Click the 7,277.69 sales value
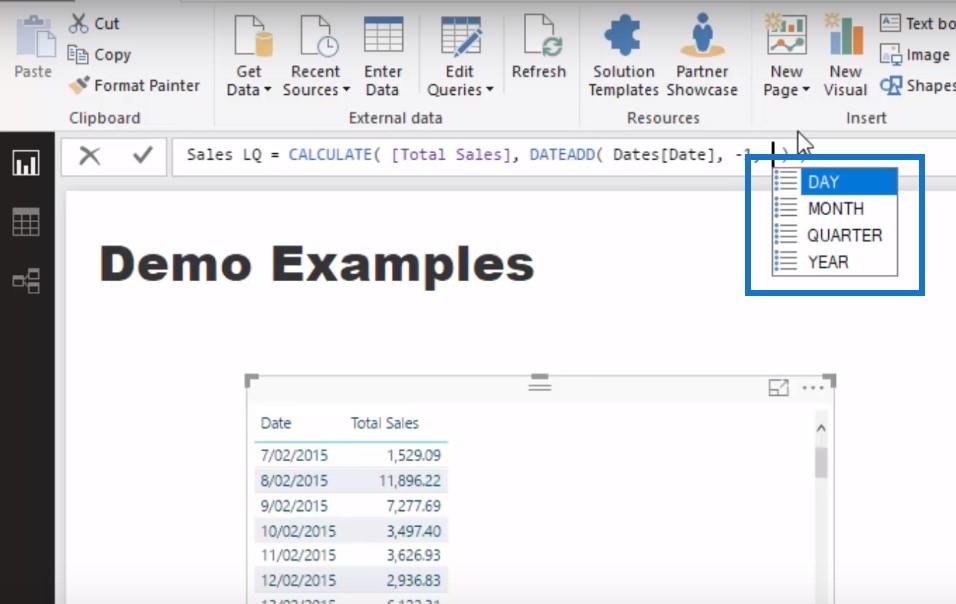 click(413, 506)
